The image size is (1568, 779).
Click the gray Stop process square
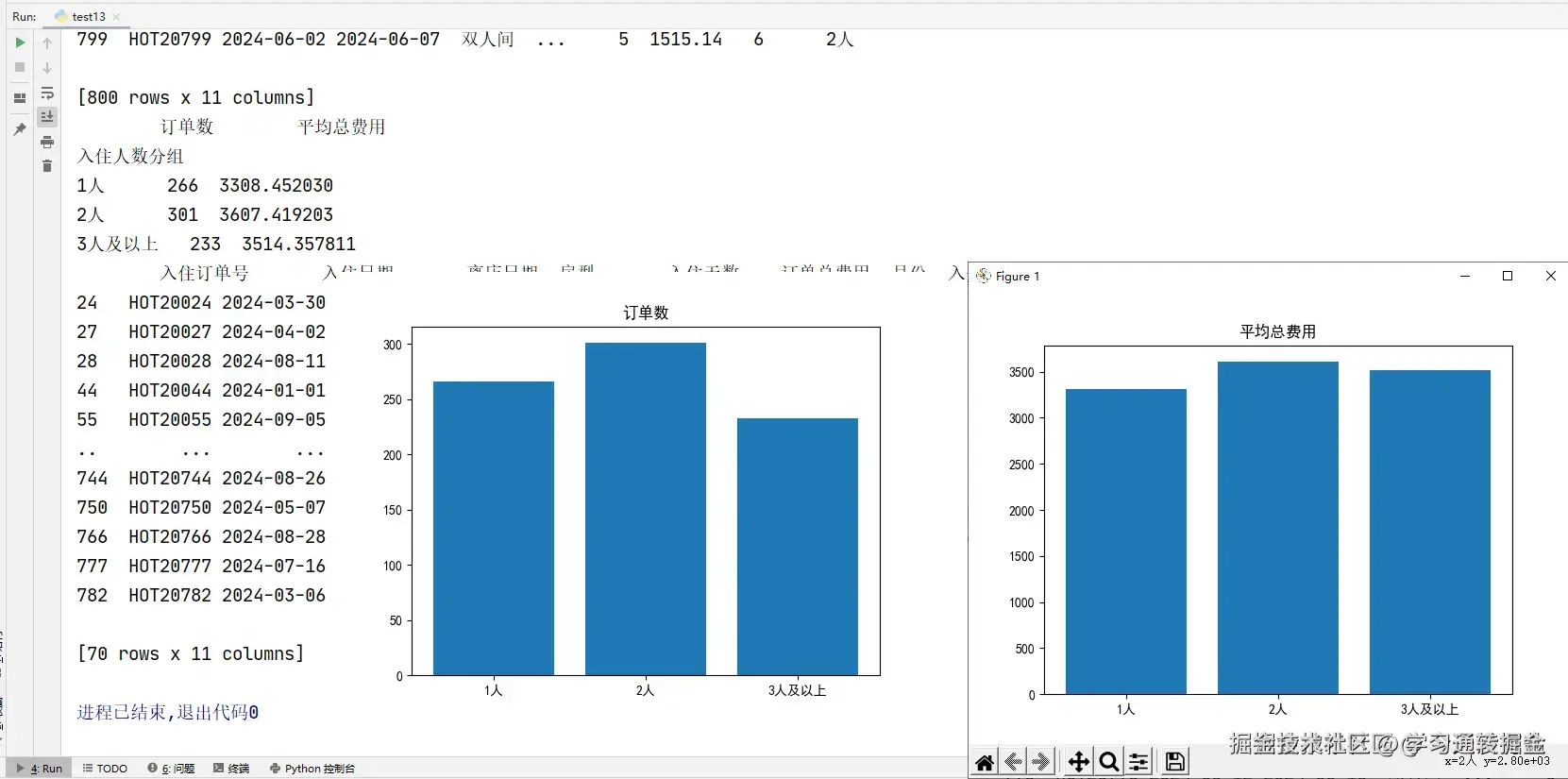20,67
